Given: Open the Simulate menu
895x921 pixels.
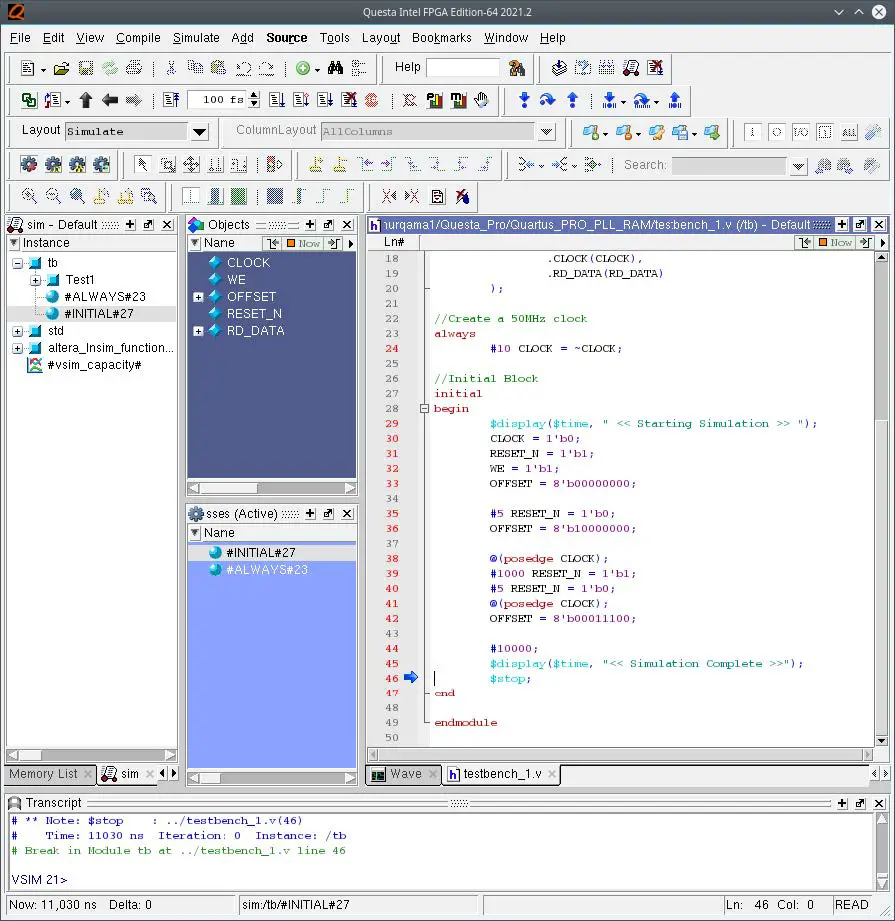Looking at the screenshot, I should pos(196,38).
